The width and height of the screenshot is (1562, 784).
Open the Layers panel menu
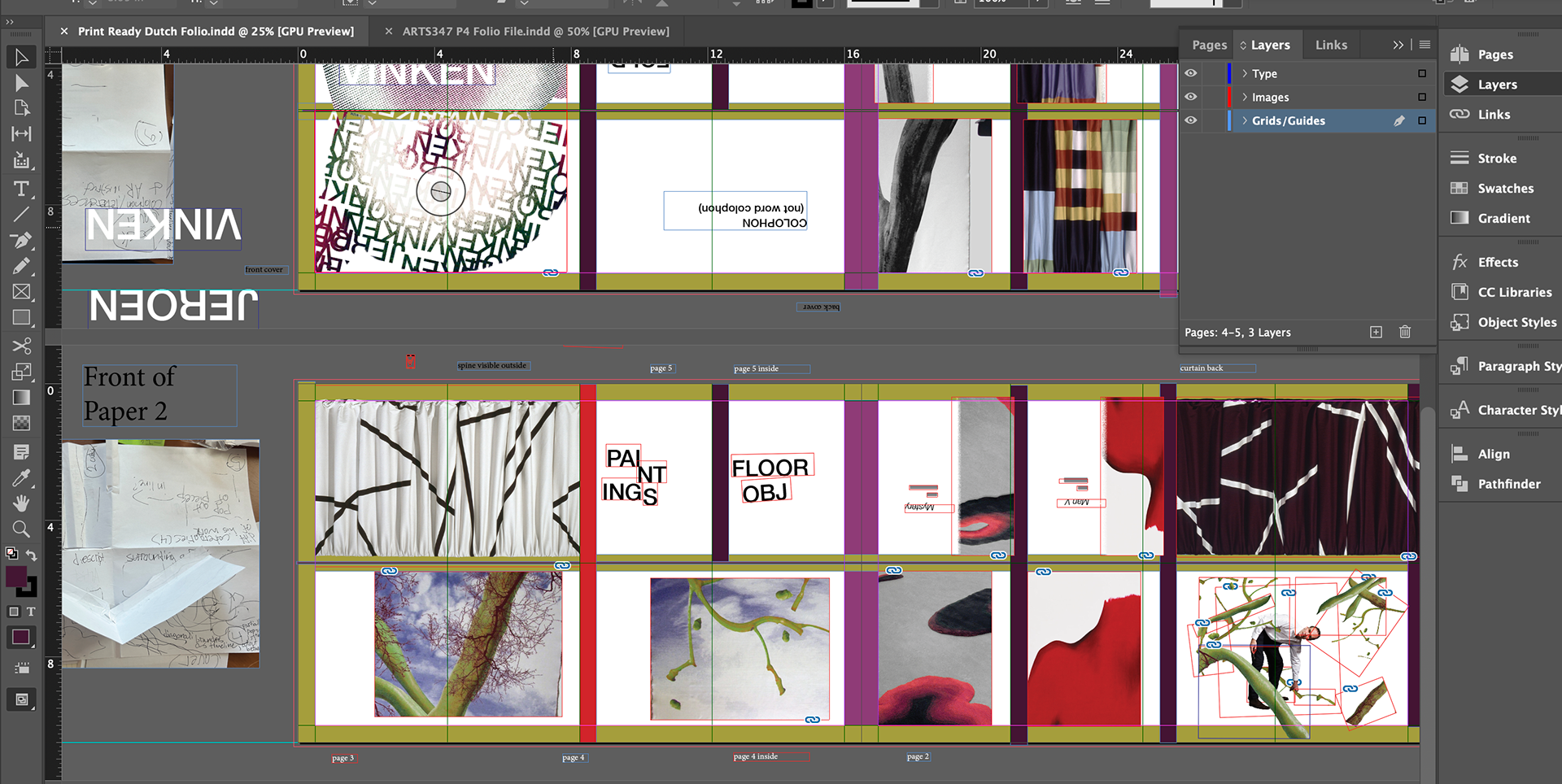1425,45
